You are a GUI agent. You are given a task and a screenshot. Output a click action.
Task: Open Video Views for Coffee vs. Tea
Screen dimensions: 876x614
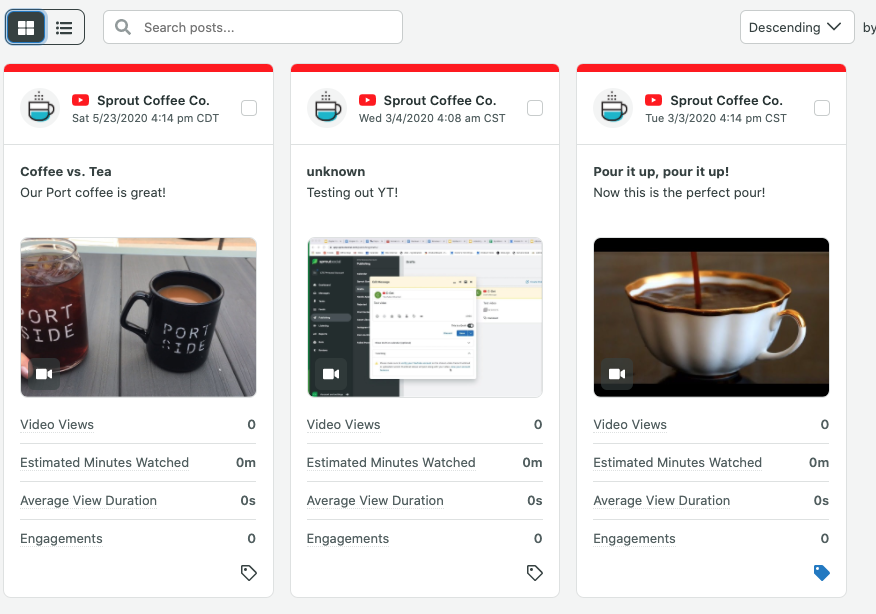click(57, 425)
